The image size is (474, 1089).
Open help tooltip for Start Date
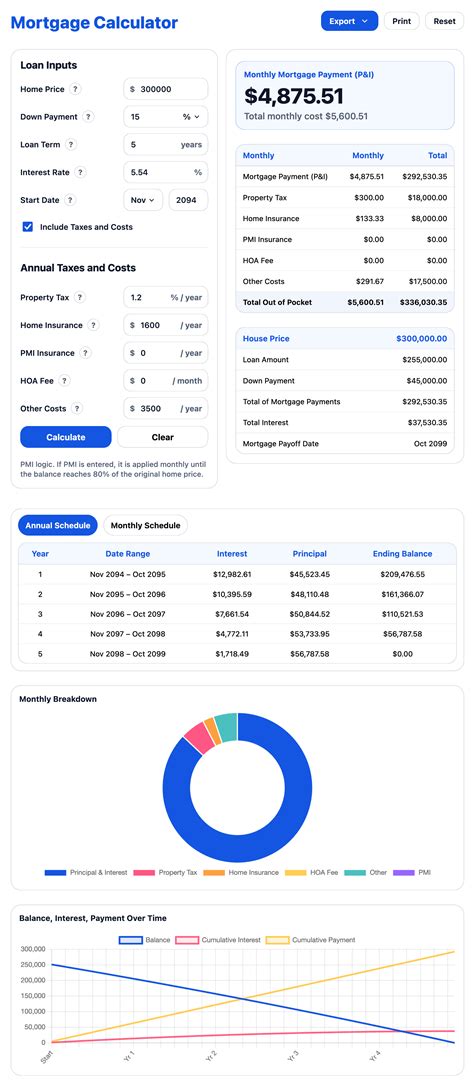click(x=70, y=200)
